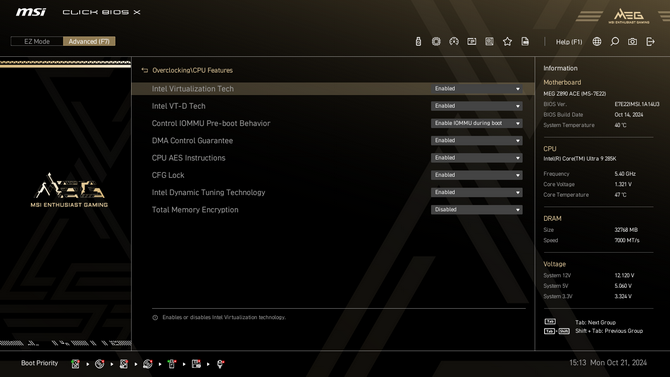Screen dimensions: 670x377
Task: Click the exit BIOS icon
Action: [650, 41]
